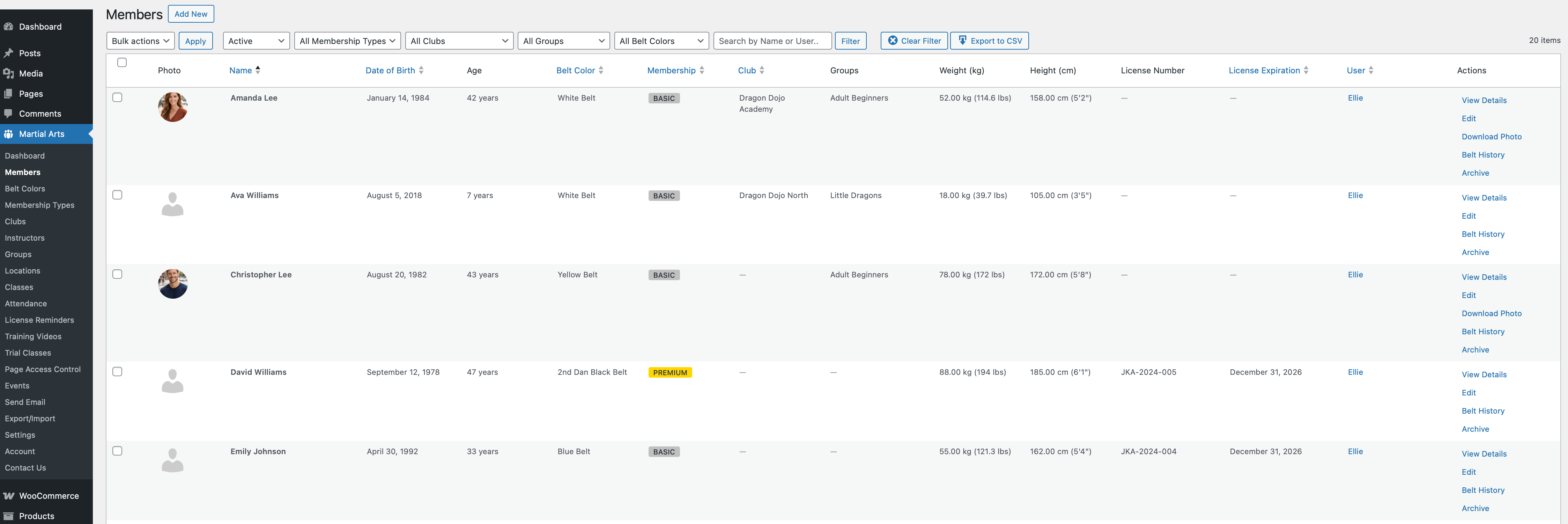The width and height of the screenshot is (1568, 524).
Task: Open the Media library from the sidebar
Action: pyautogui.click(x=9, y=73)
